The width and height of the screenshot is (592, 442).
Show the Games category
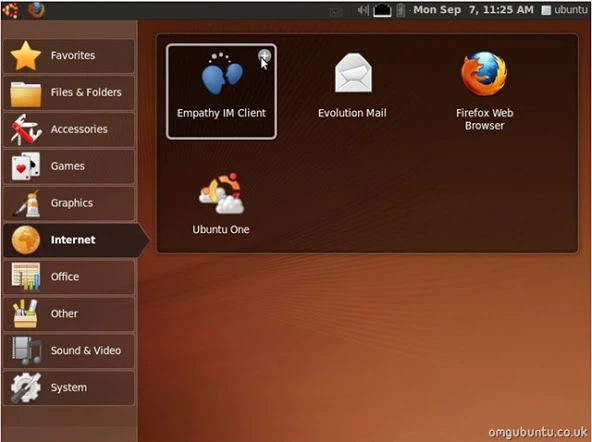coord(69,166)
